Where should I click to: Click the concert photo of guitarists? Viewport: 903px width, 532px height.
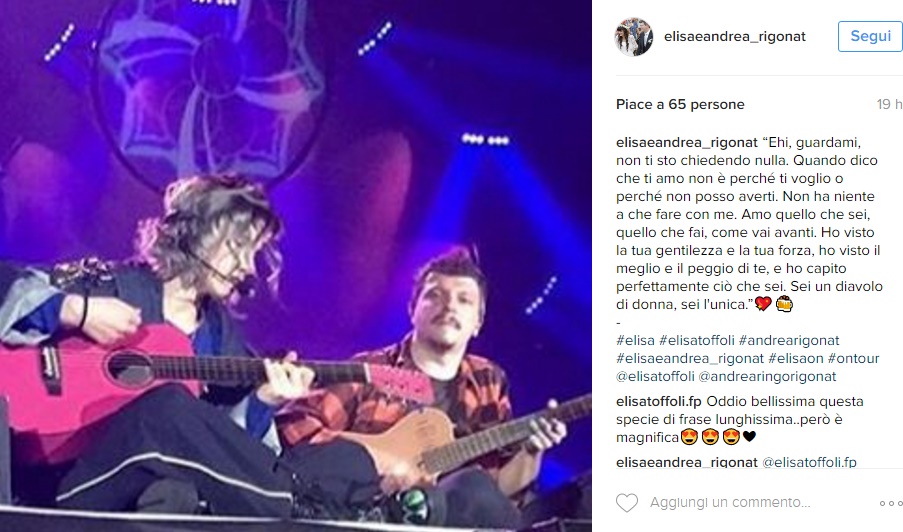click(x=296, y=266)
